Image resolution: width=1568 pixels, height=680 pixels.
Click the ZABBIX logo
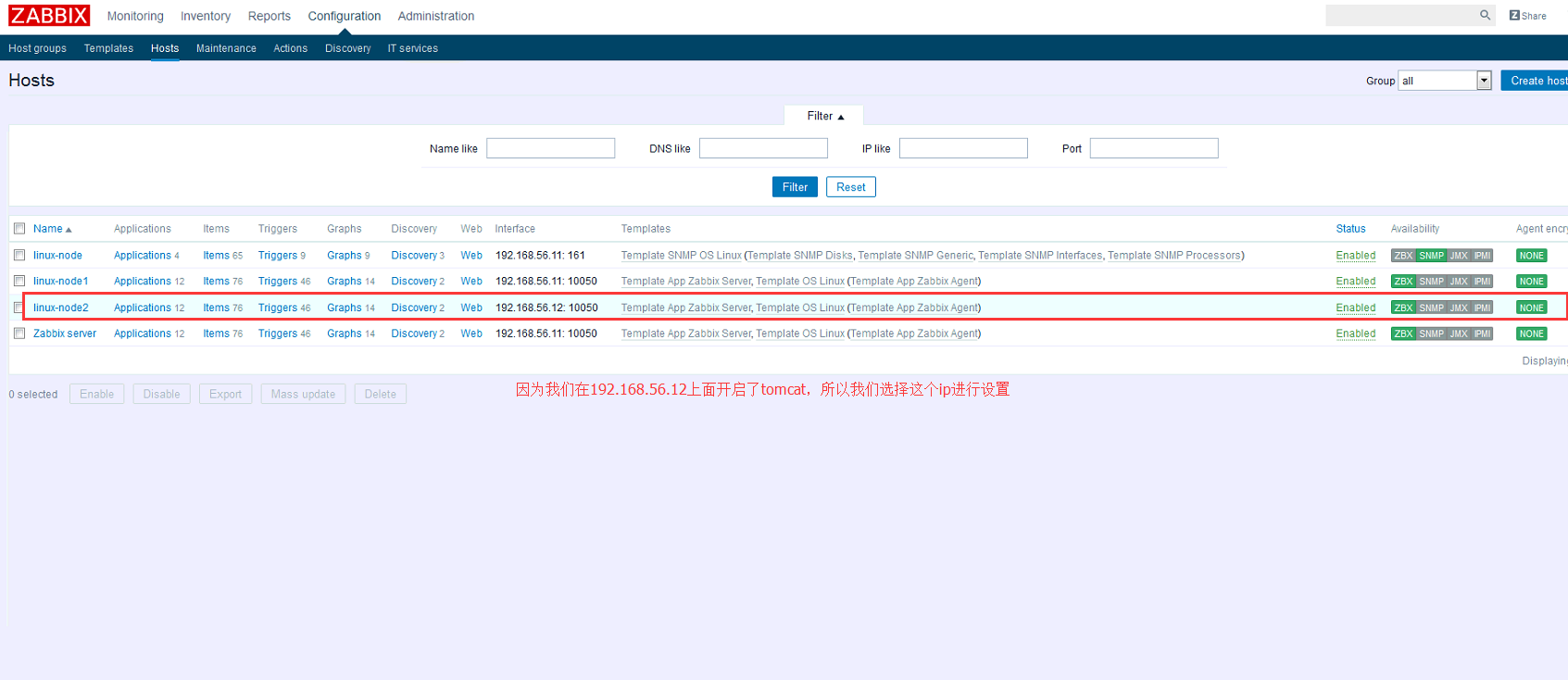[x=49, y=16]
